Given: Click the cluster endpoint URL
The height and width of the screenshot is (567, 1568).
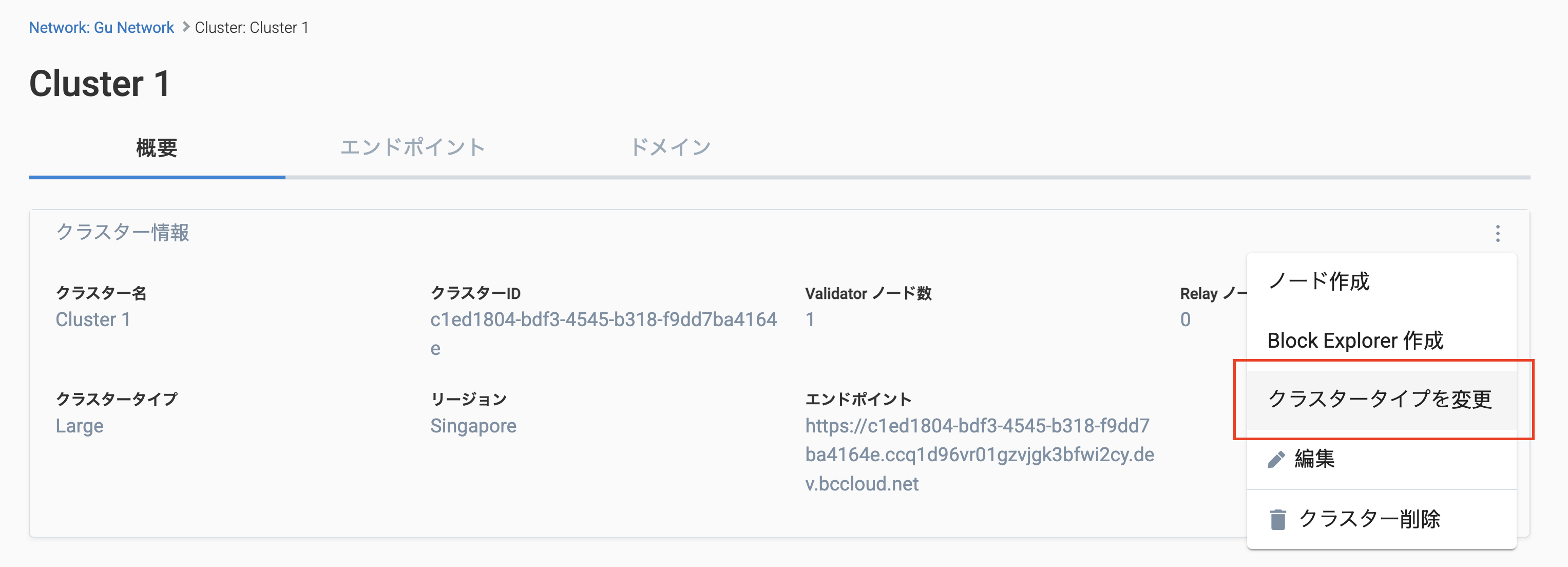Looking at the screenshot, I should [x=980, y=455].
